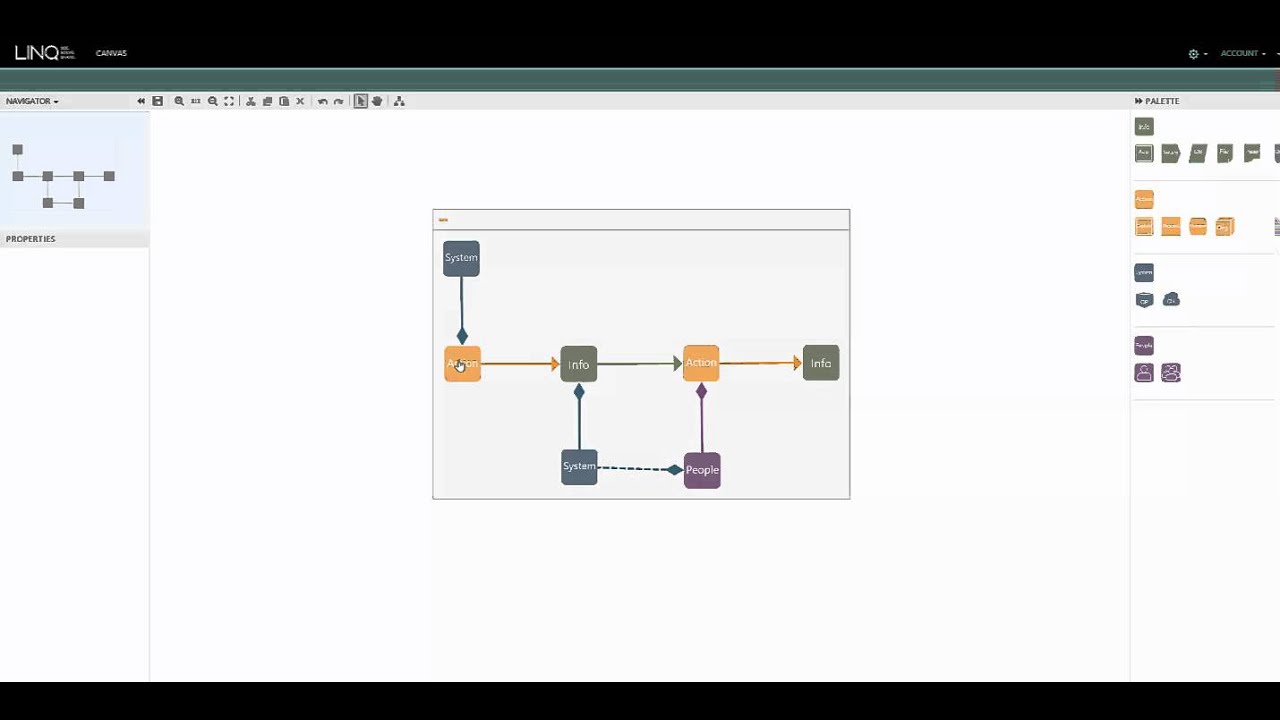Click the Save diskette icon in toolbar
Screen dimensions: 1280x720
[157, 101]
